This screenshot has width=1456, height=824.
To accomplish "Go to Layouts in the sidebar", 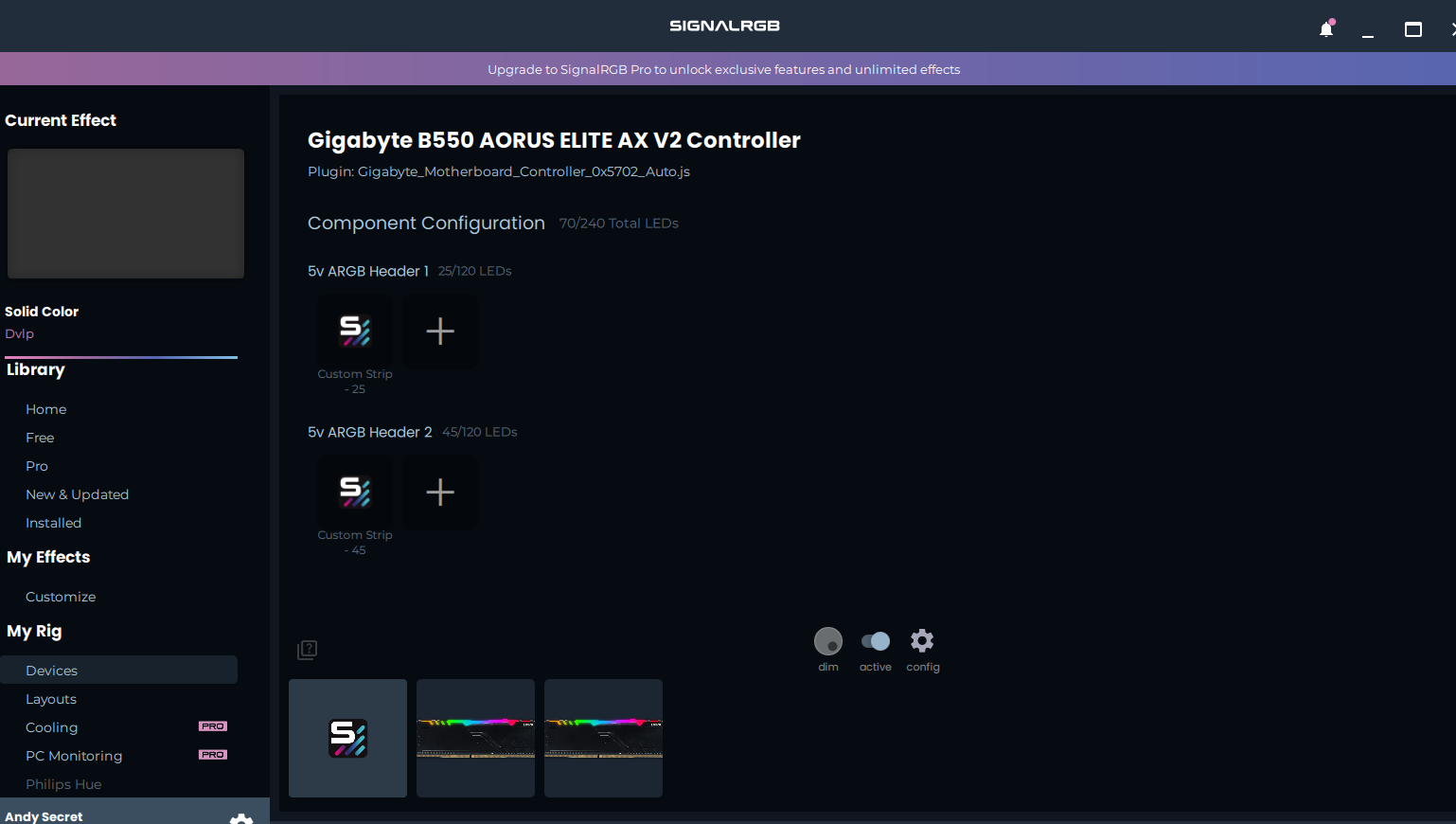I will [51, 699].
